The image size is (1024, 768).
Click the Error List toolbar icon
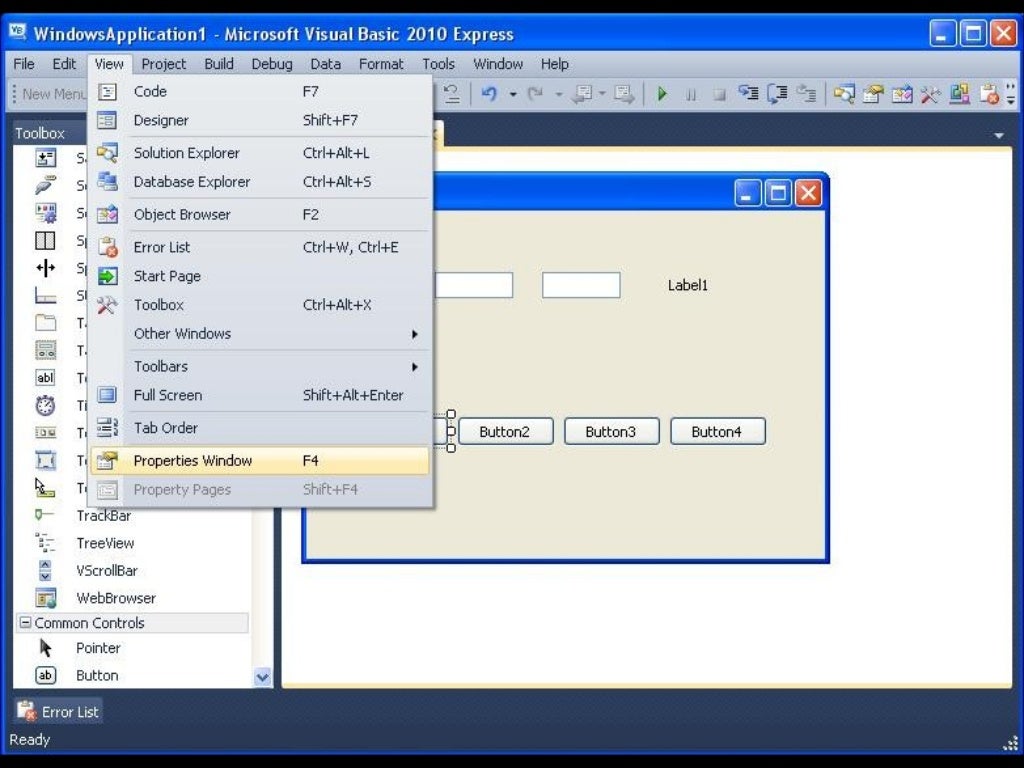click(989, 94)
